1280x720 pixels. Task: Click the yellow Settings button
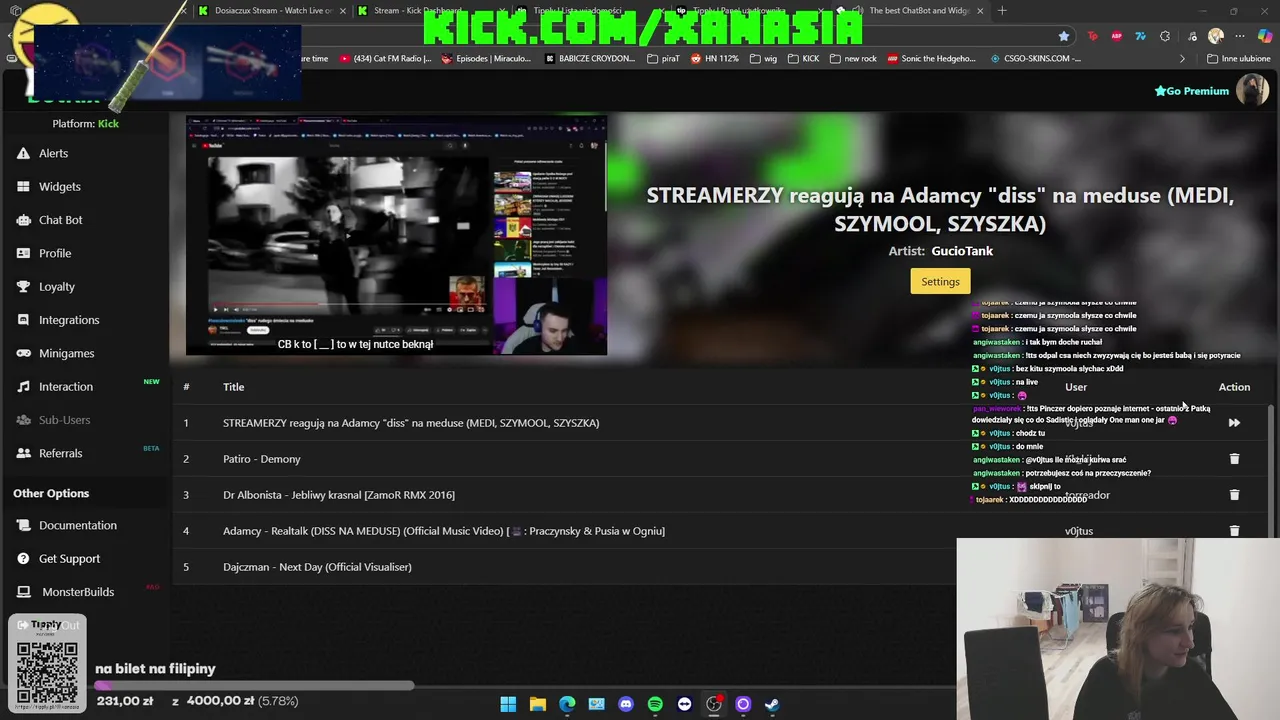coord(940,281)
